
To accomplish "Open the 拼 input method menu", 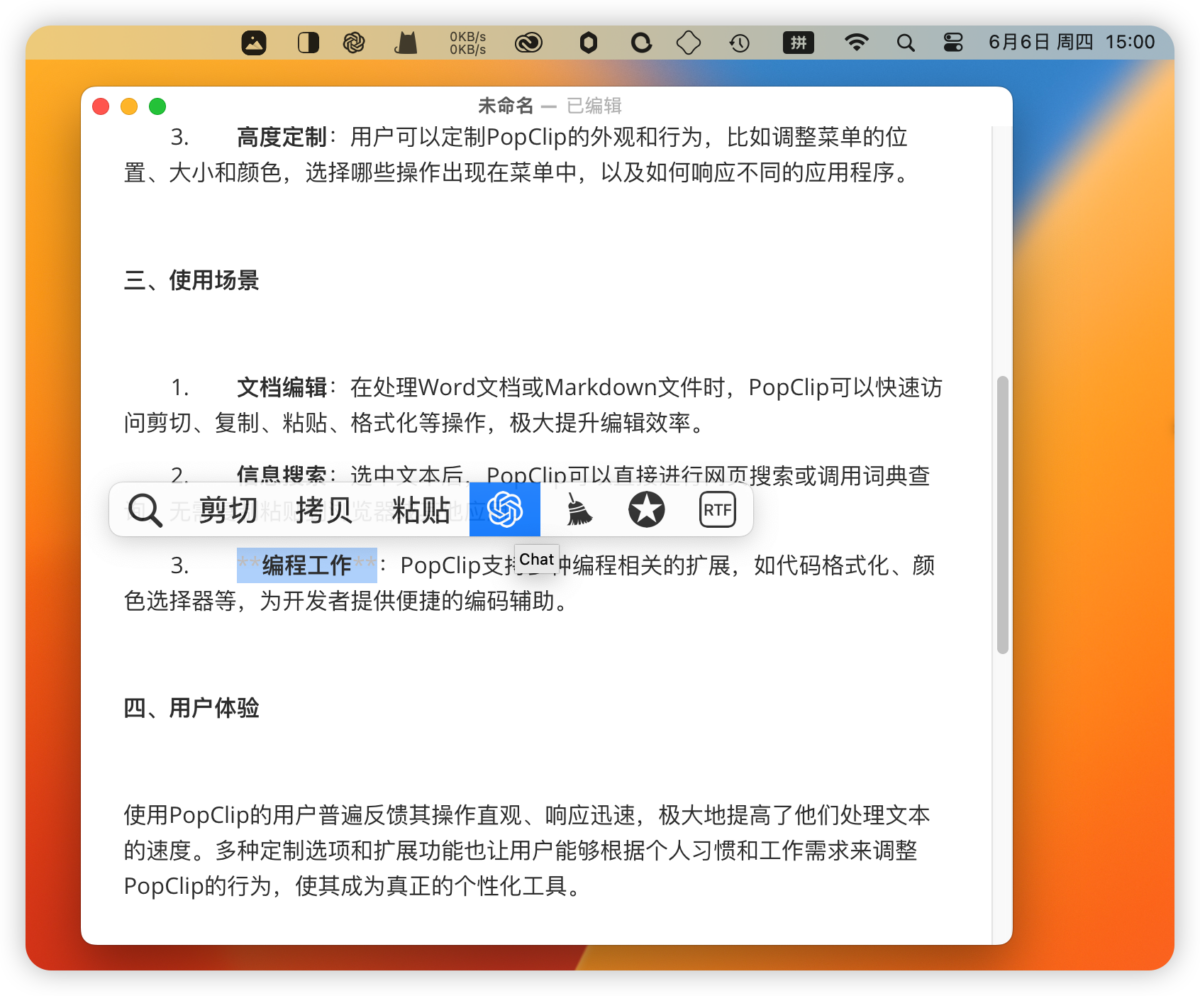I will (x=798, y=43).
